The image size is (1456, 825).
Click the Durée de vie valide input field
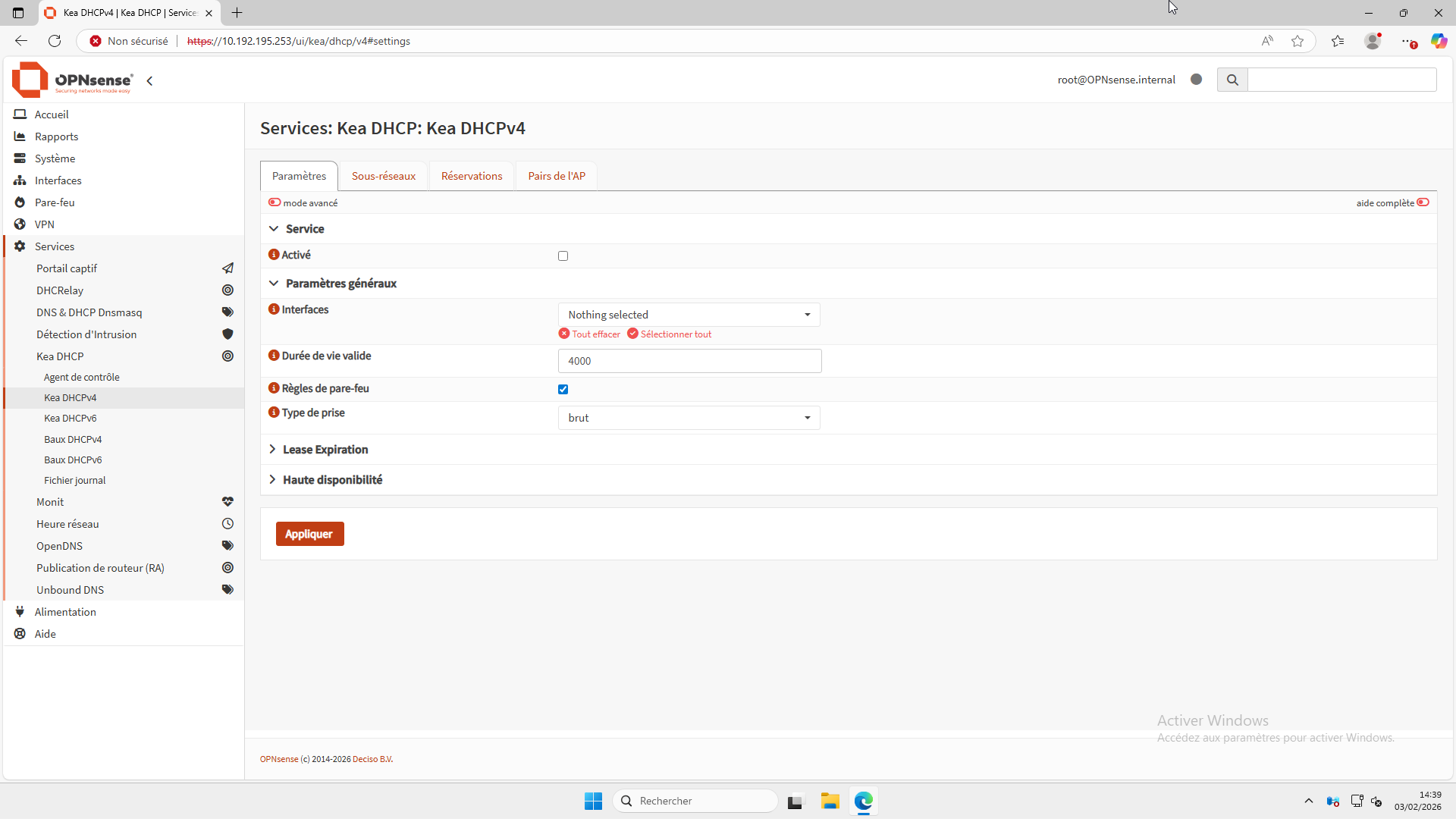point(689,361)
